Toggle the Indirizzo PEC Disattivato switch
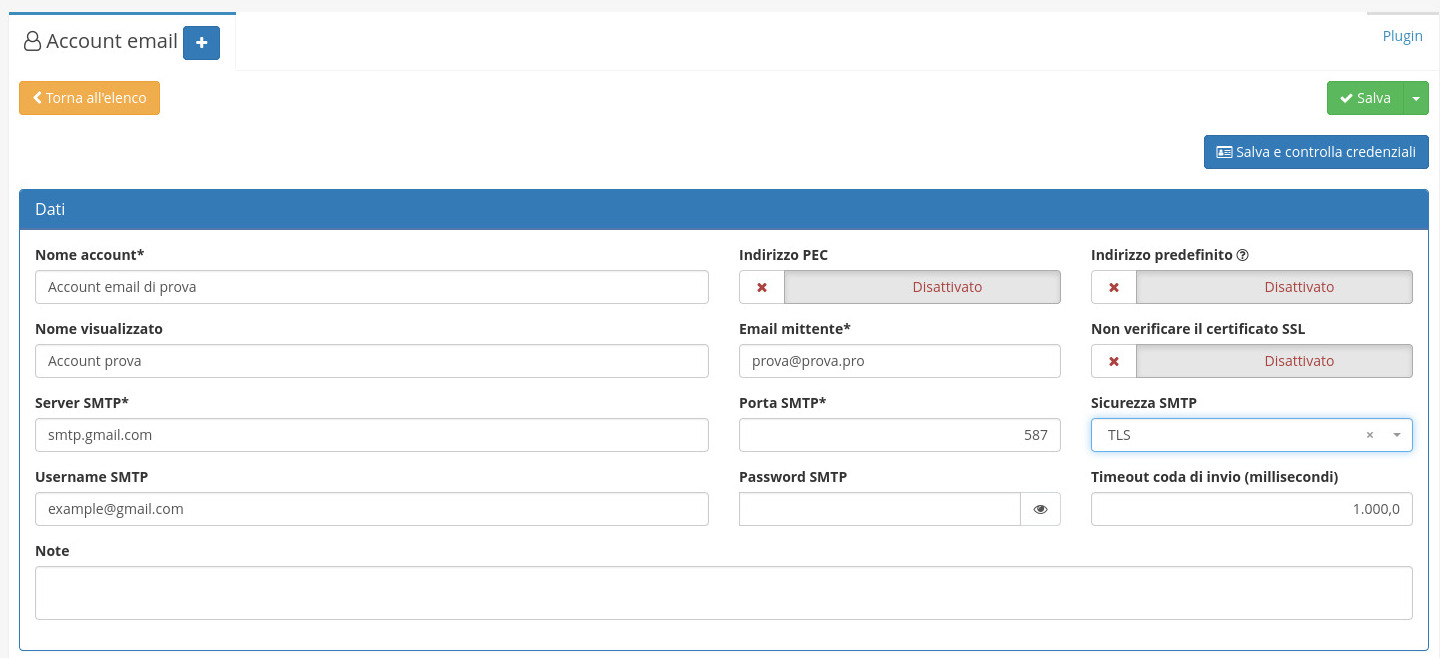Viewport: 1440px width, 658px height. (921, 287)
